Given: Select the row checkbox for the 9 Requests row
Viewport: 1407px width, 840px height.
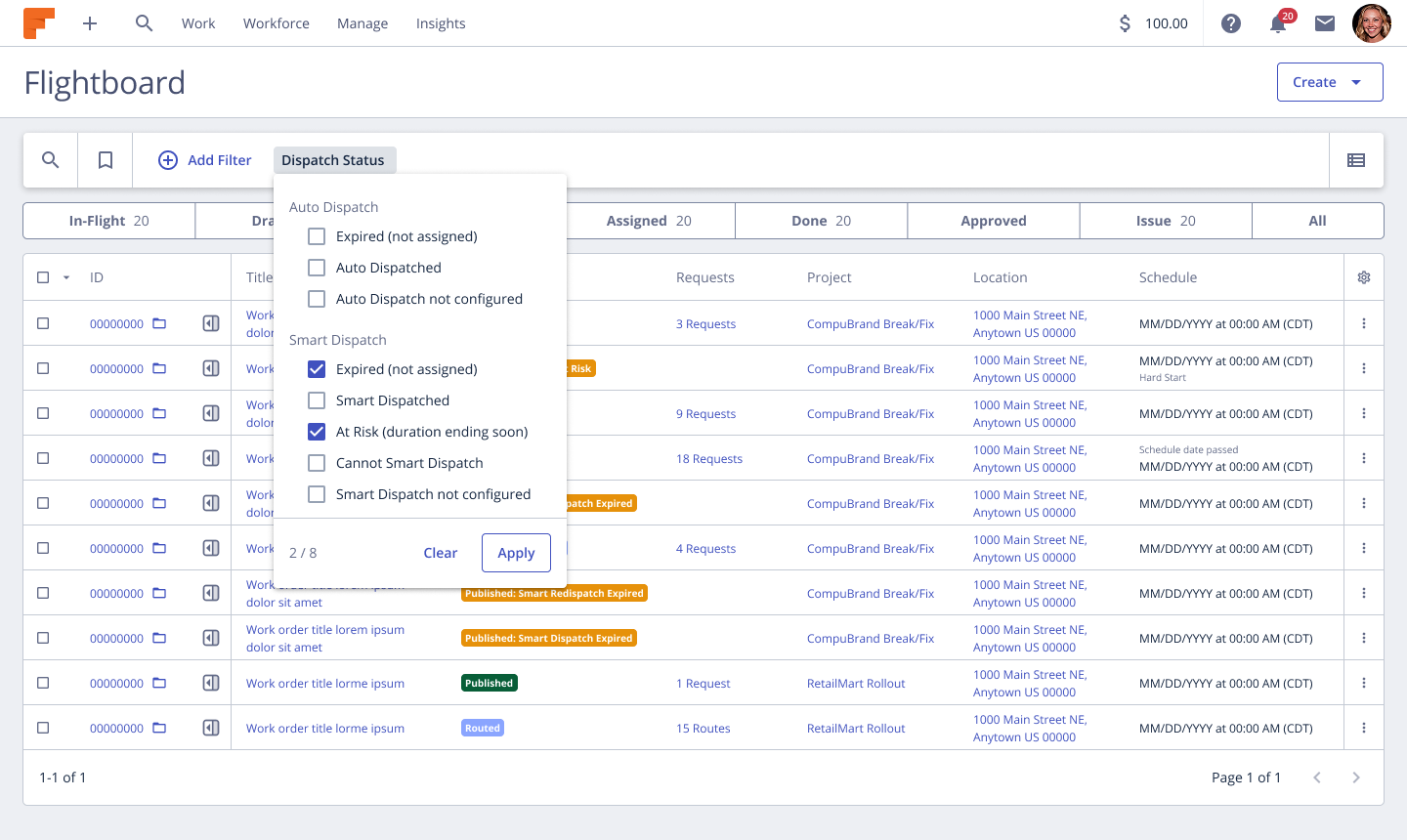Looking at the screenshot, I should (x=43, y=413).
